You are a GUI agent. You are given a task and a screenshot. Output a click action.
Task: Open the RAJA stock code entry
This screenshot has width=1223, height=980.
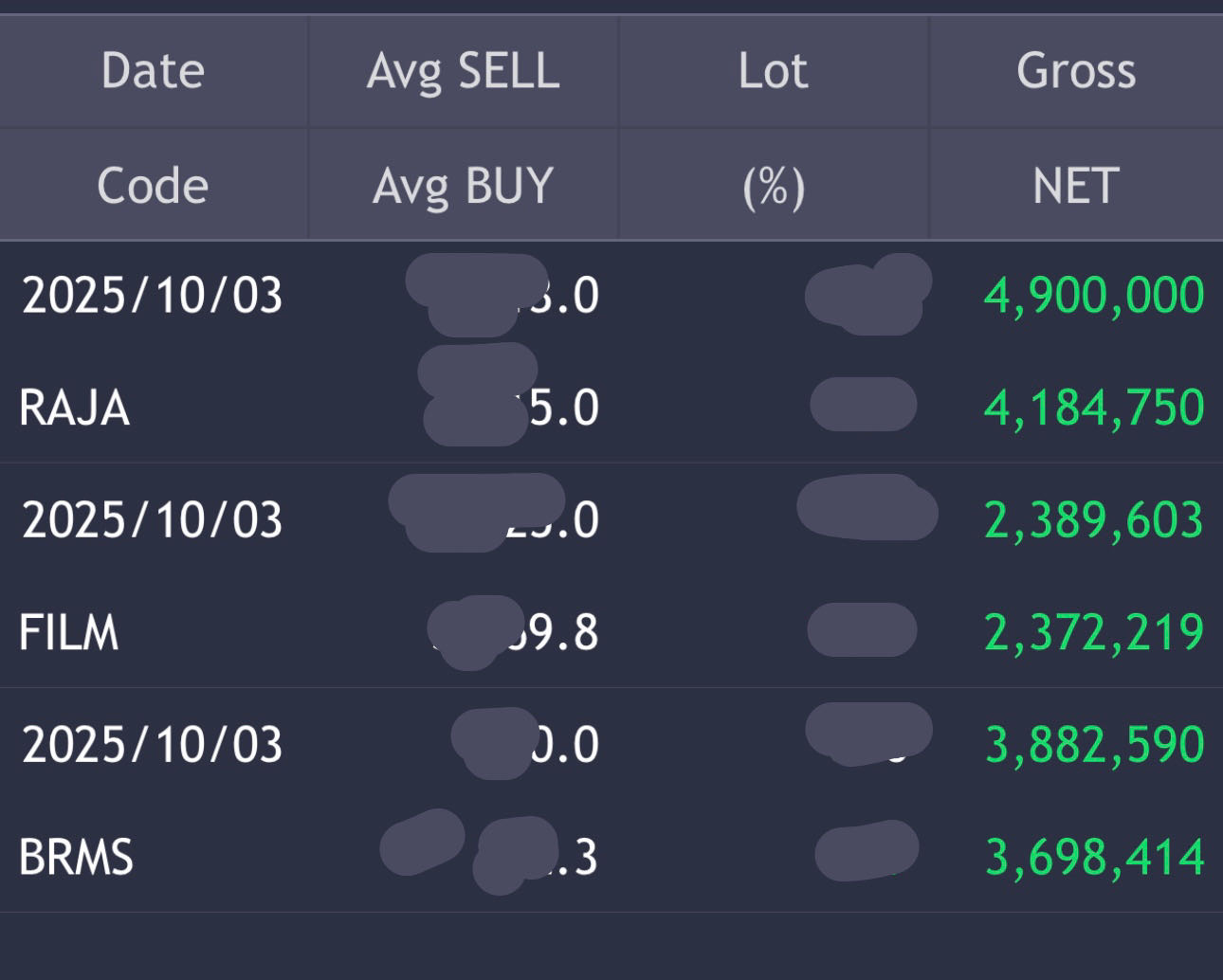(x=74, y=408)
